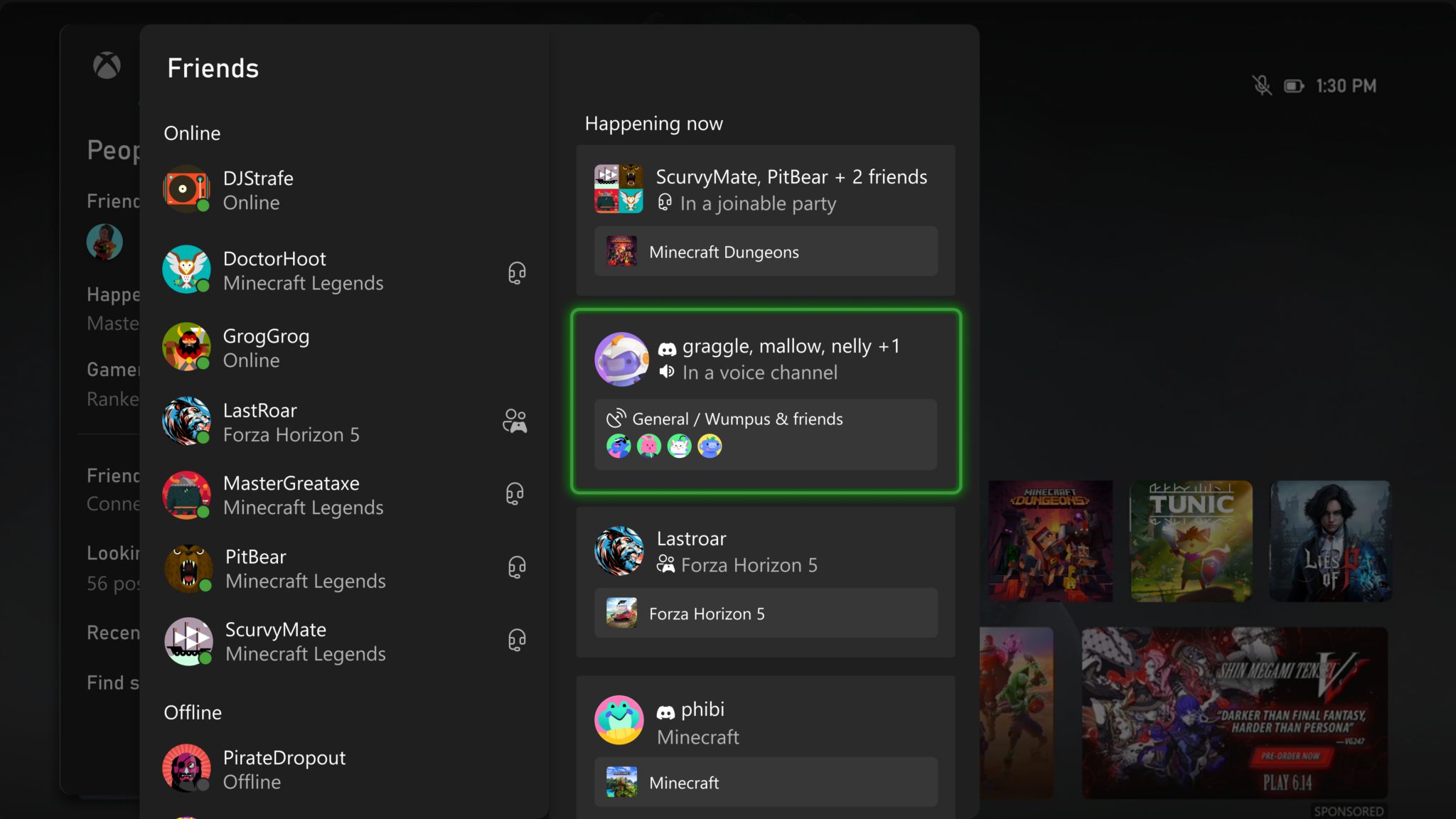Toggle PitBear's headset chat icon
This screenshot has height=819, width=1456.
pyautogui.click(x=516, y=567)
